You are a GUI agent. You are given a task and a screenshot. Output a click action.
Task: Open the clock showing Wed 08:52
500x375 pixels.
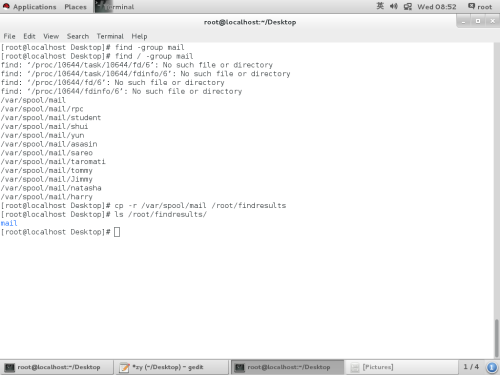[437, 7]
